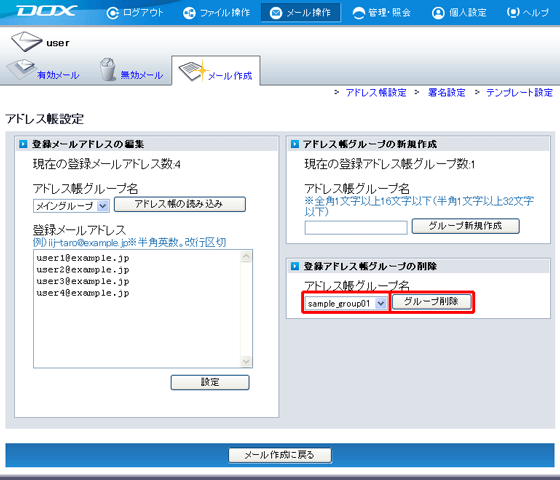Click the logout icon
The image size is (560, 480).
click(x=112, y=13)
